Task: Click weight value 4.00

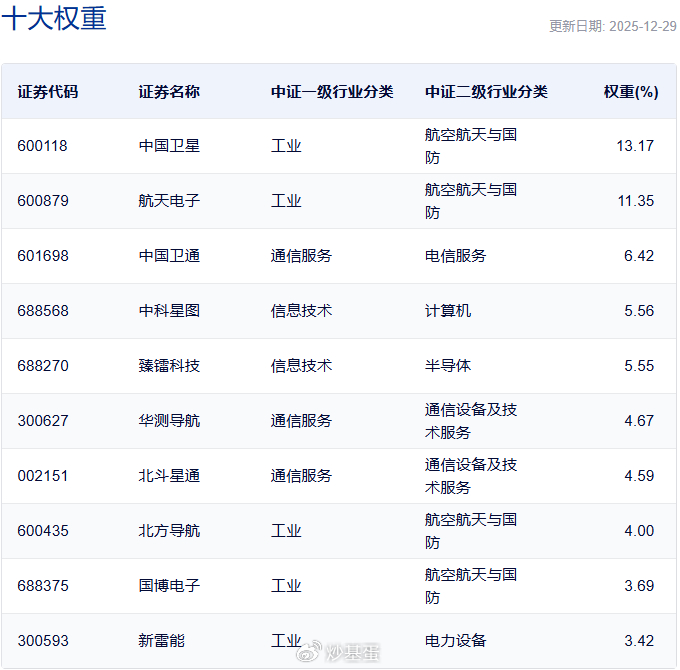Action: tap(639, 531)
